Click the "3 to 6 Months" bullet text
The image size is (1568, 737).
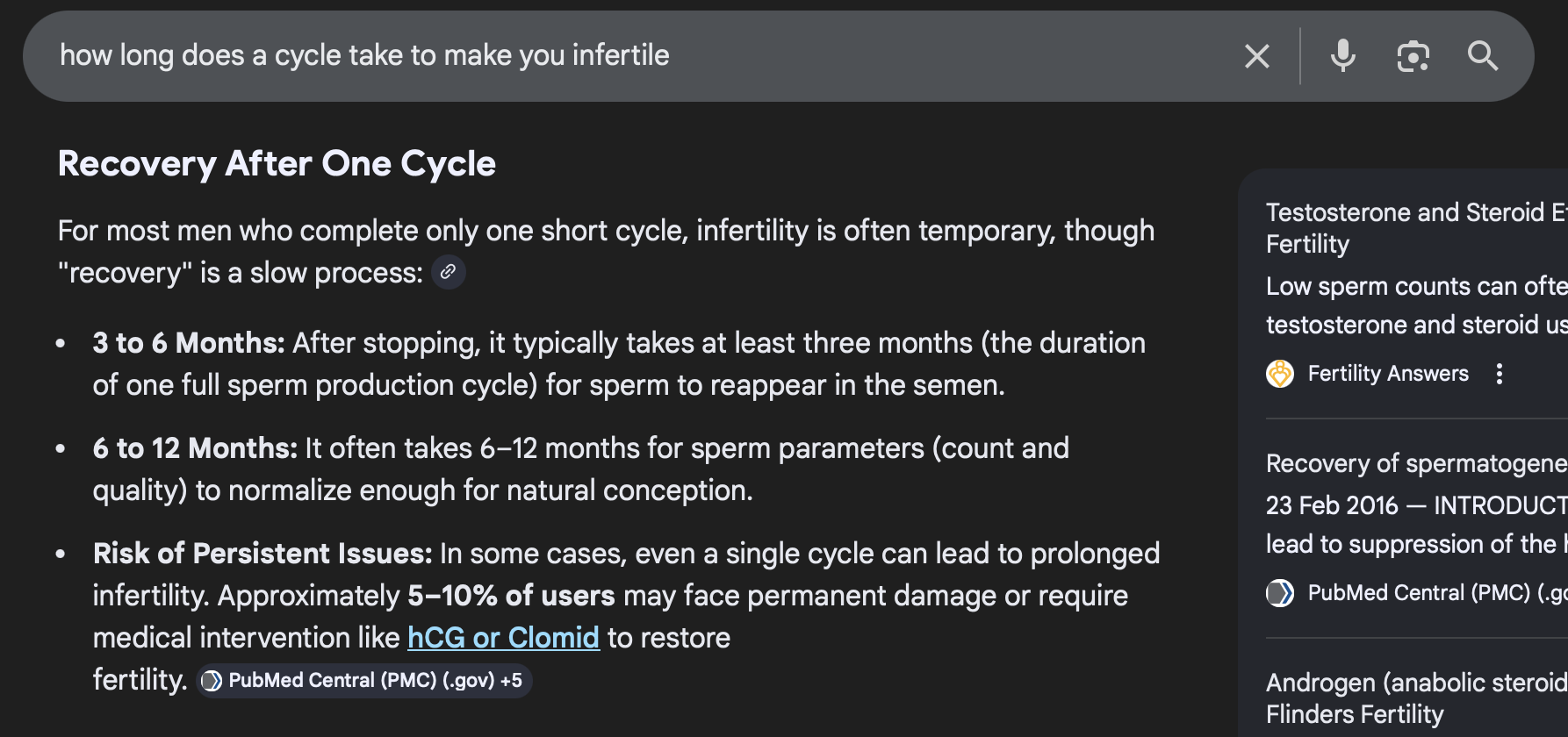pos(189,343)
